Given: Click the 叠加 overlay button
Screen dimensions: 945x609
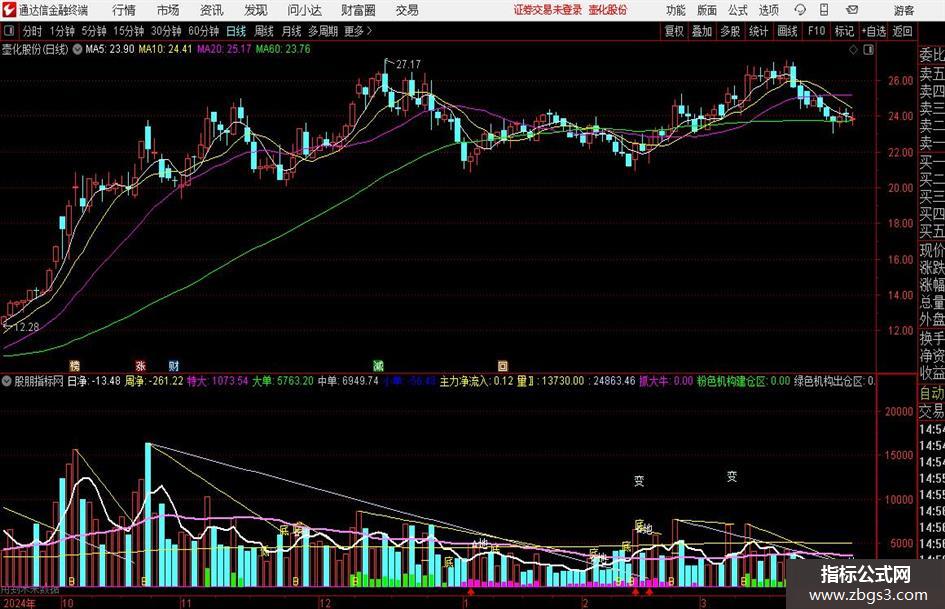Looking at the screenshot, I should click(x=702, y=31).
